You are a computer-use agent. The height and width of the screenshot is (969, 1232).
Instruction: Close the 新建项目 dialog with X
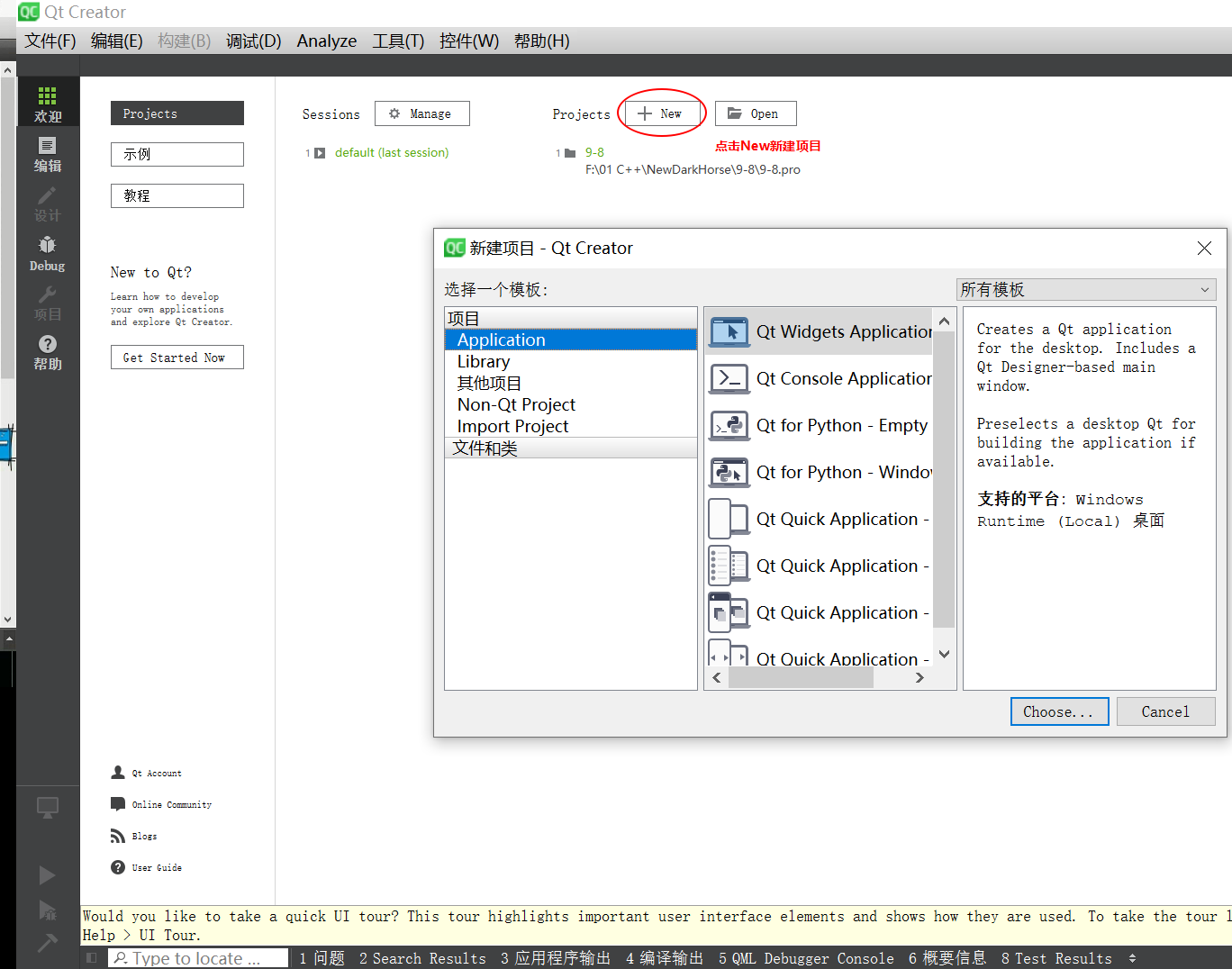pyautogui.click(x=1204, y=248)
